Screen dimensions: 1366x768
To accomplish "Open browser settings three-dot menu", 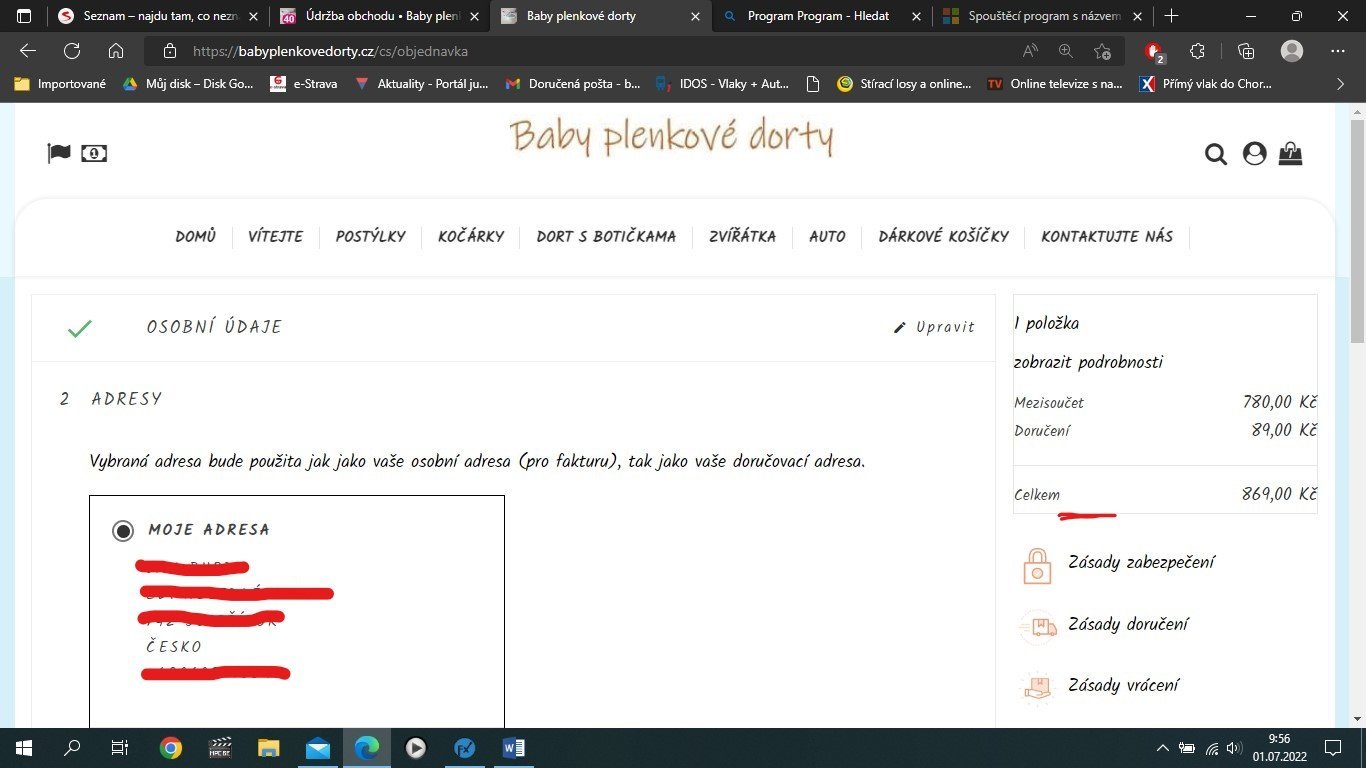I will (1338, 51).
